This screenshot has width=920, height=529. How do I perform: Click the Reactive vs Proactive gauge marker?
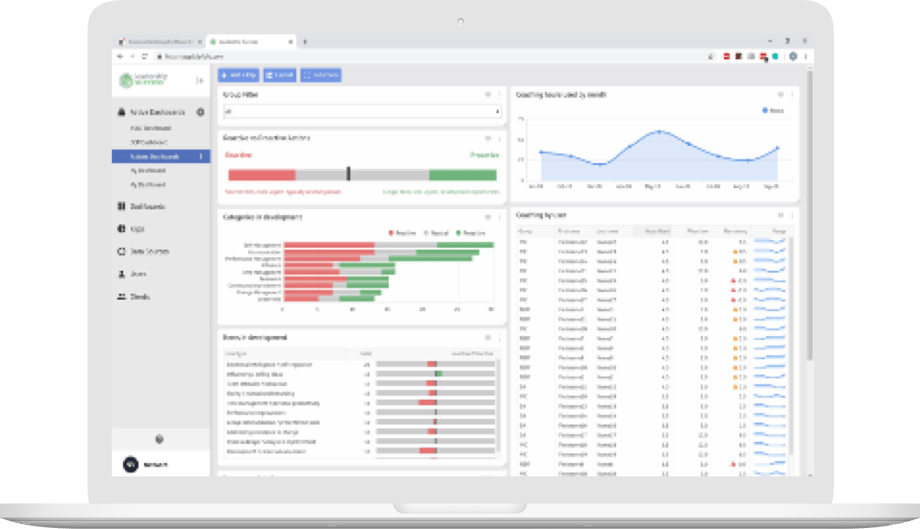click(348, 174)
